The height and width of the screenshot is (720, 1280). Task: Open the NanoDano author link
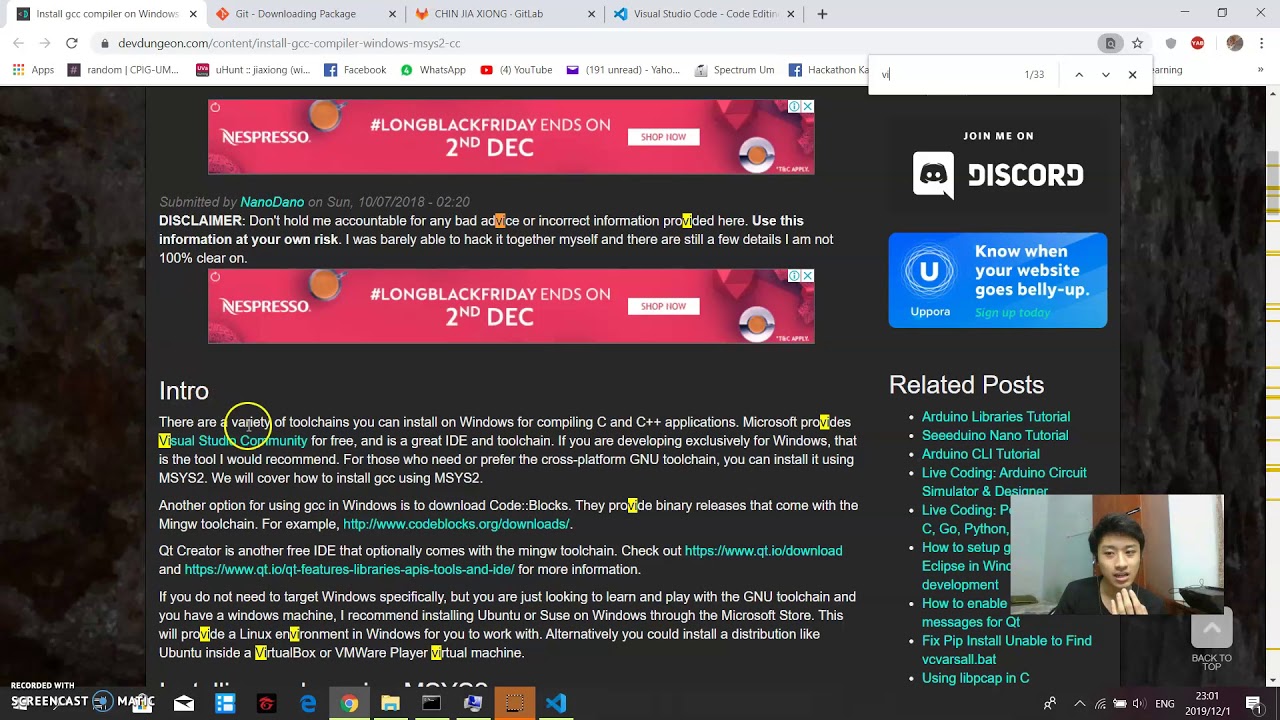point(272,202)
